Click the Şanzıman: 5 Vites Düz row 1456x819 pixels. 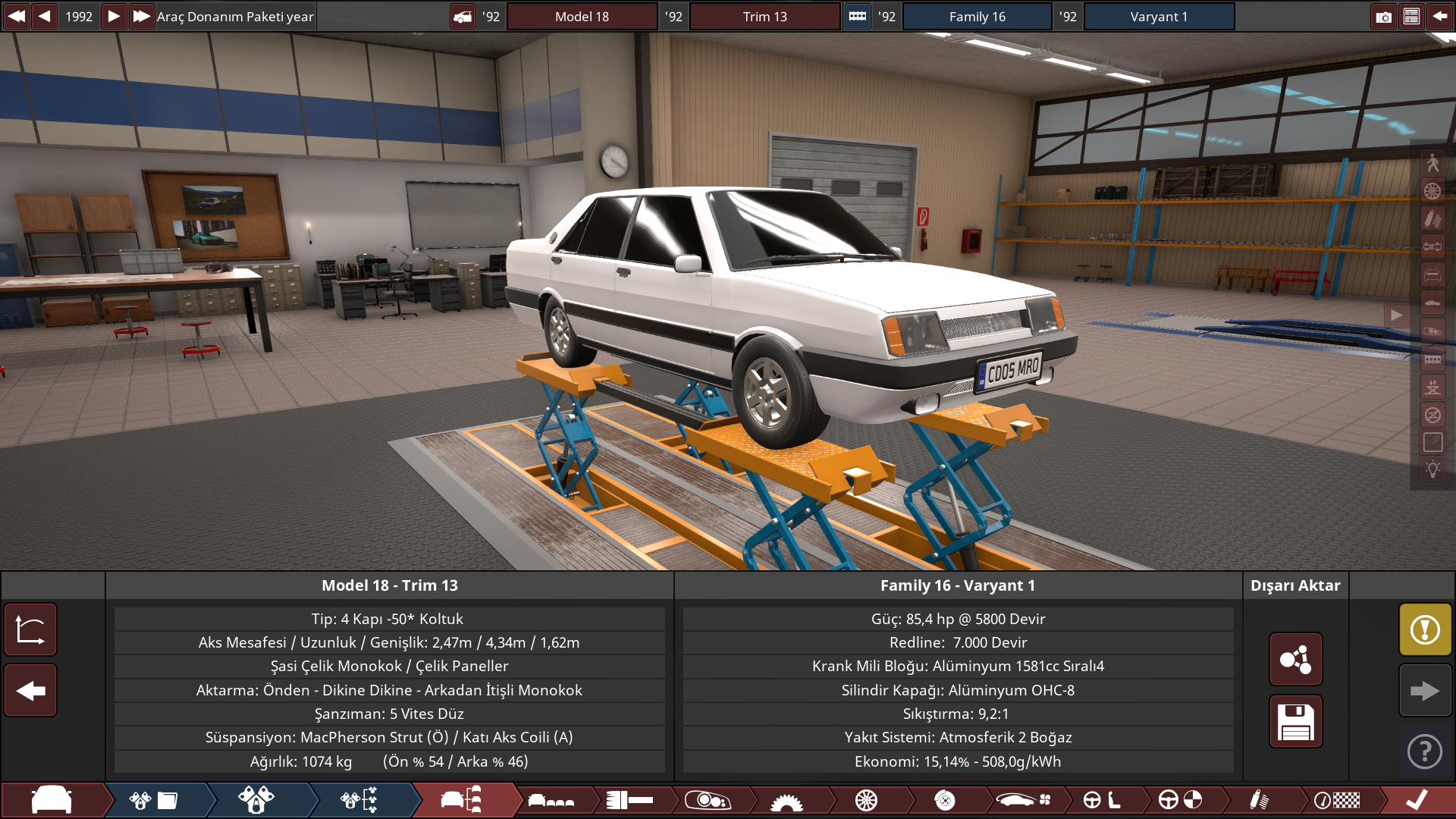coord(389,714)
